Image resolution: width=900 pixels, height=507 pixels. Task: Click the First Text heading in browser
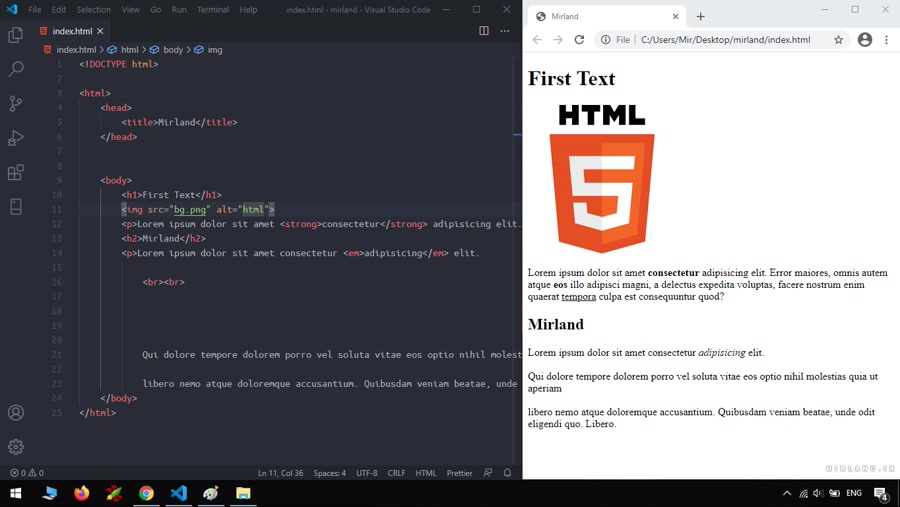571,79
